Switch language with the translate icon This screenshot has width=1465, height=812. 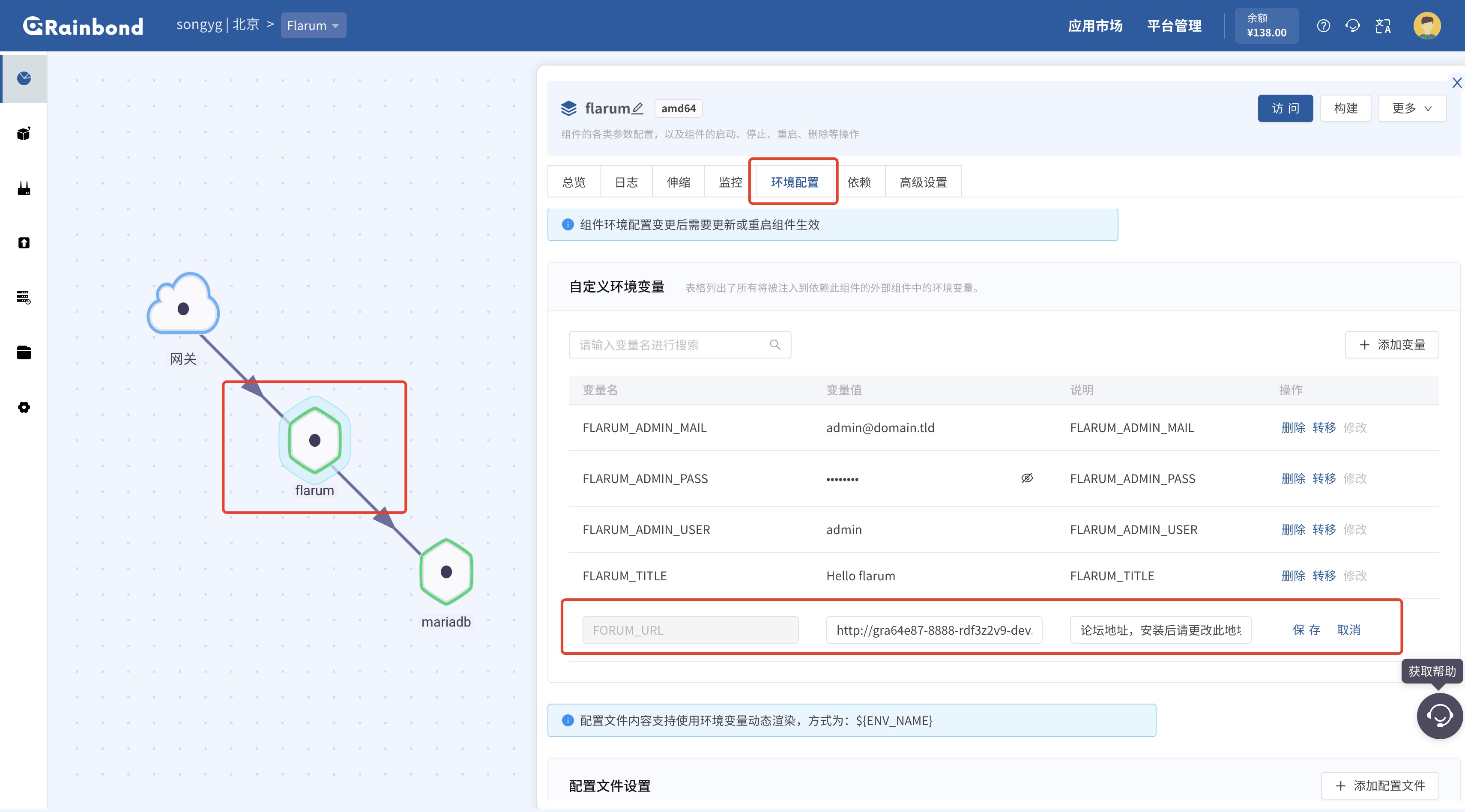(1383, 26)
